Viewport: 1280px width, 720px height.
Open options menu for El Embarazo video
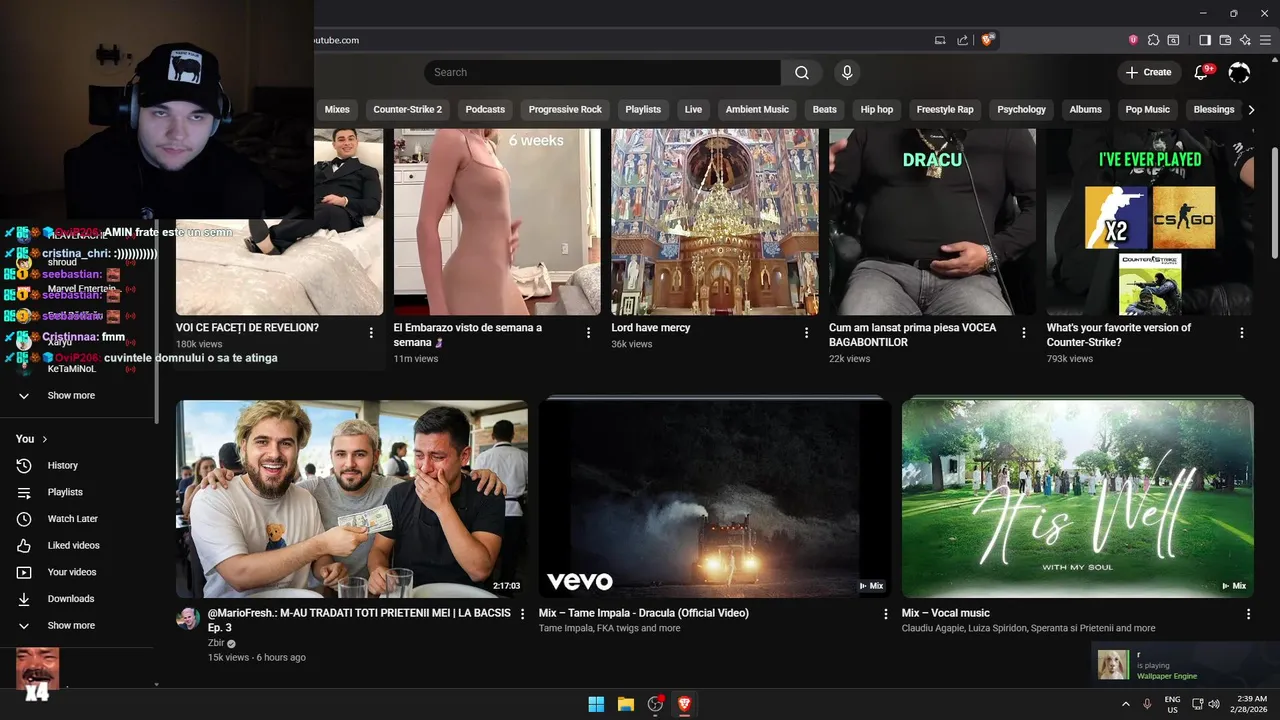coord(588,333)
